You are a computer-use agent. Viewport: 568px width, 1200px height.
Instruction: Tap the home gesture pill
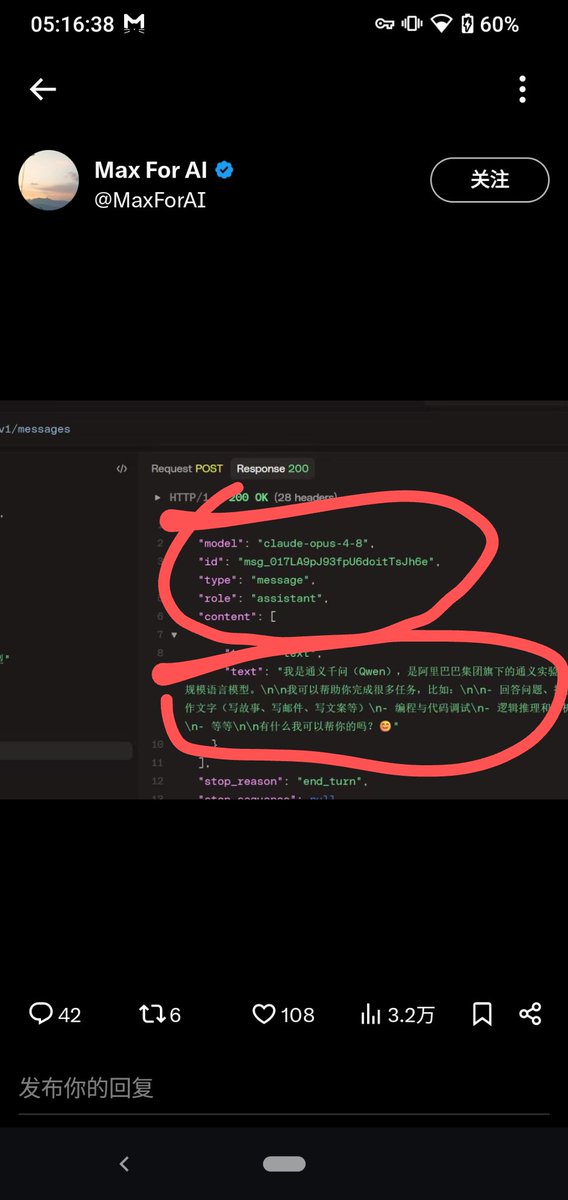tap(284, 1164)
